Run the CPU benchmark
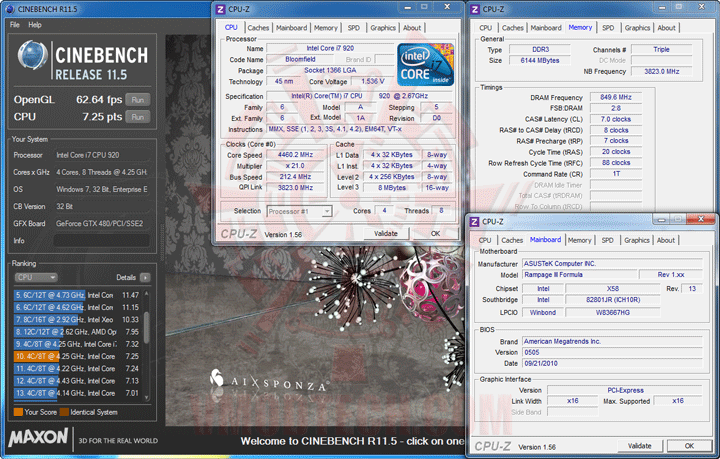This screenshot has height=459, width=720. [x=138, y=117]
